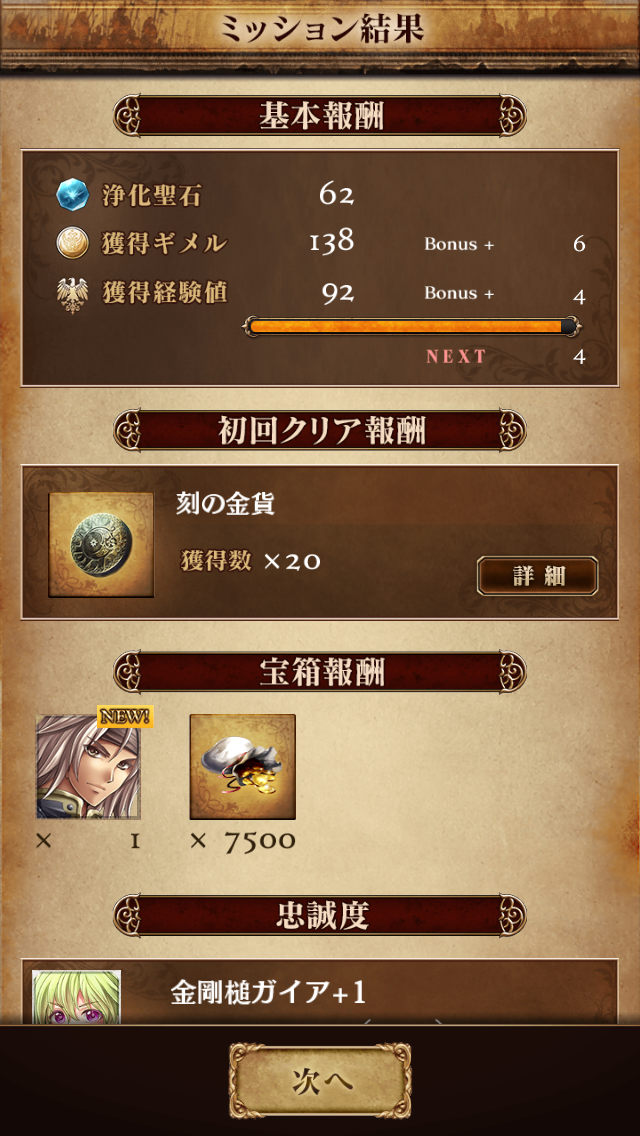Screen dimensions: 640x1136
Task: Tap the 獲得ギメル gold coin icon
Action: (72, 244)
